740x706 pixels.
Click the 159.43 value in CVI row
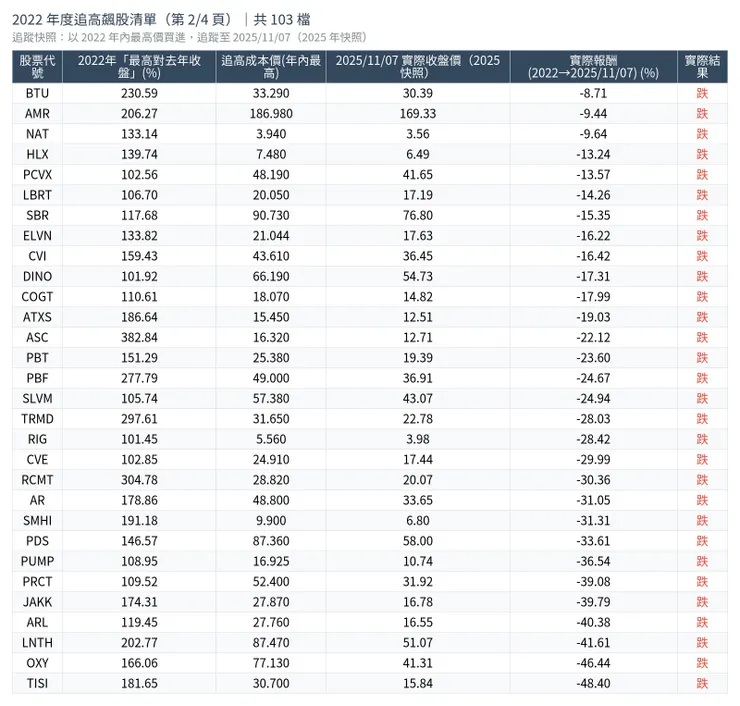[x=139, y=256]
